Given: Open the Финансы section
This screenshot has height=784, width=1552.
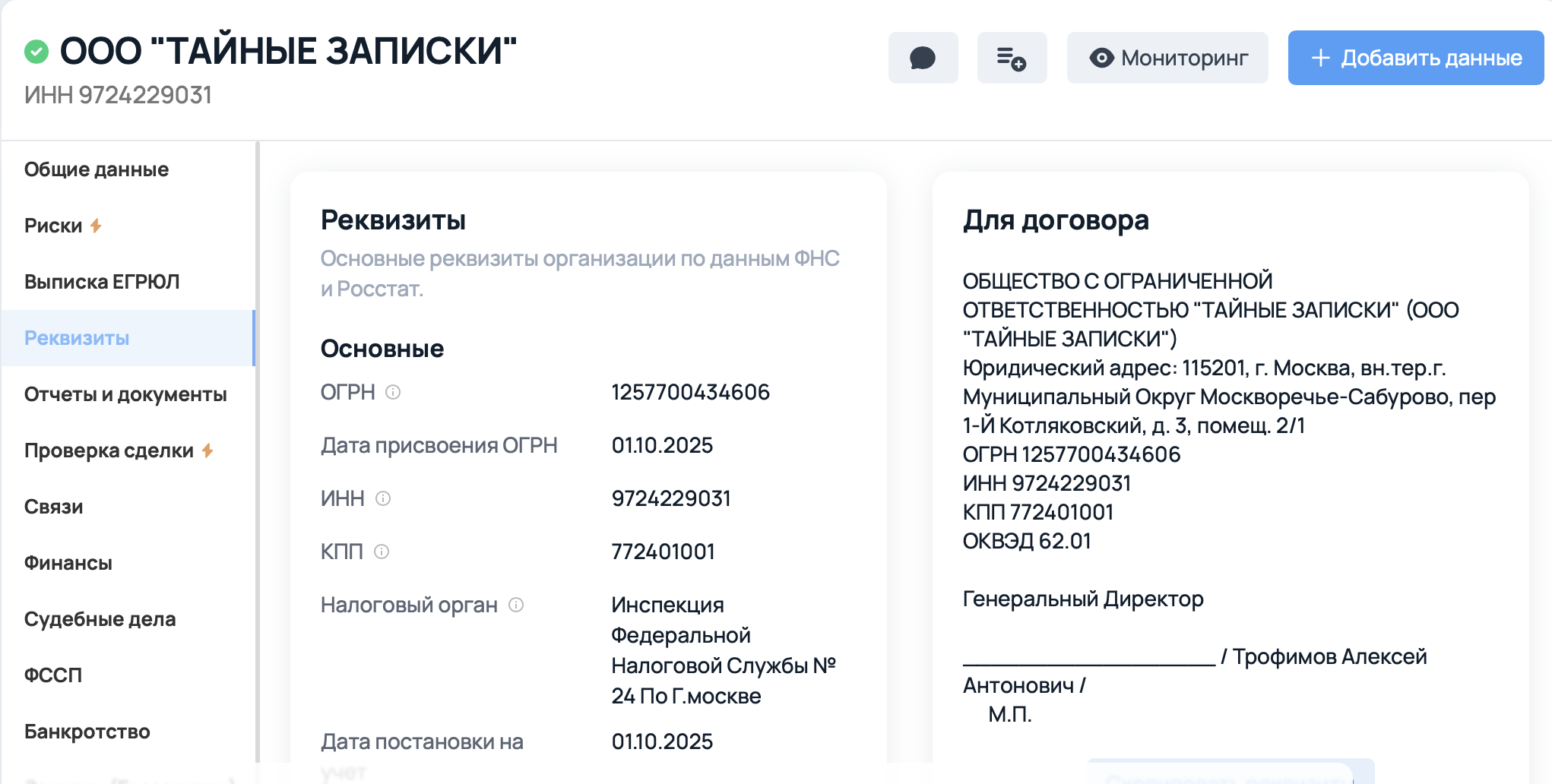Looking at the screenshot, I should click(68, 563).
